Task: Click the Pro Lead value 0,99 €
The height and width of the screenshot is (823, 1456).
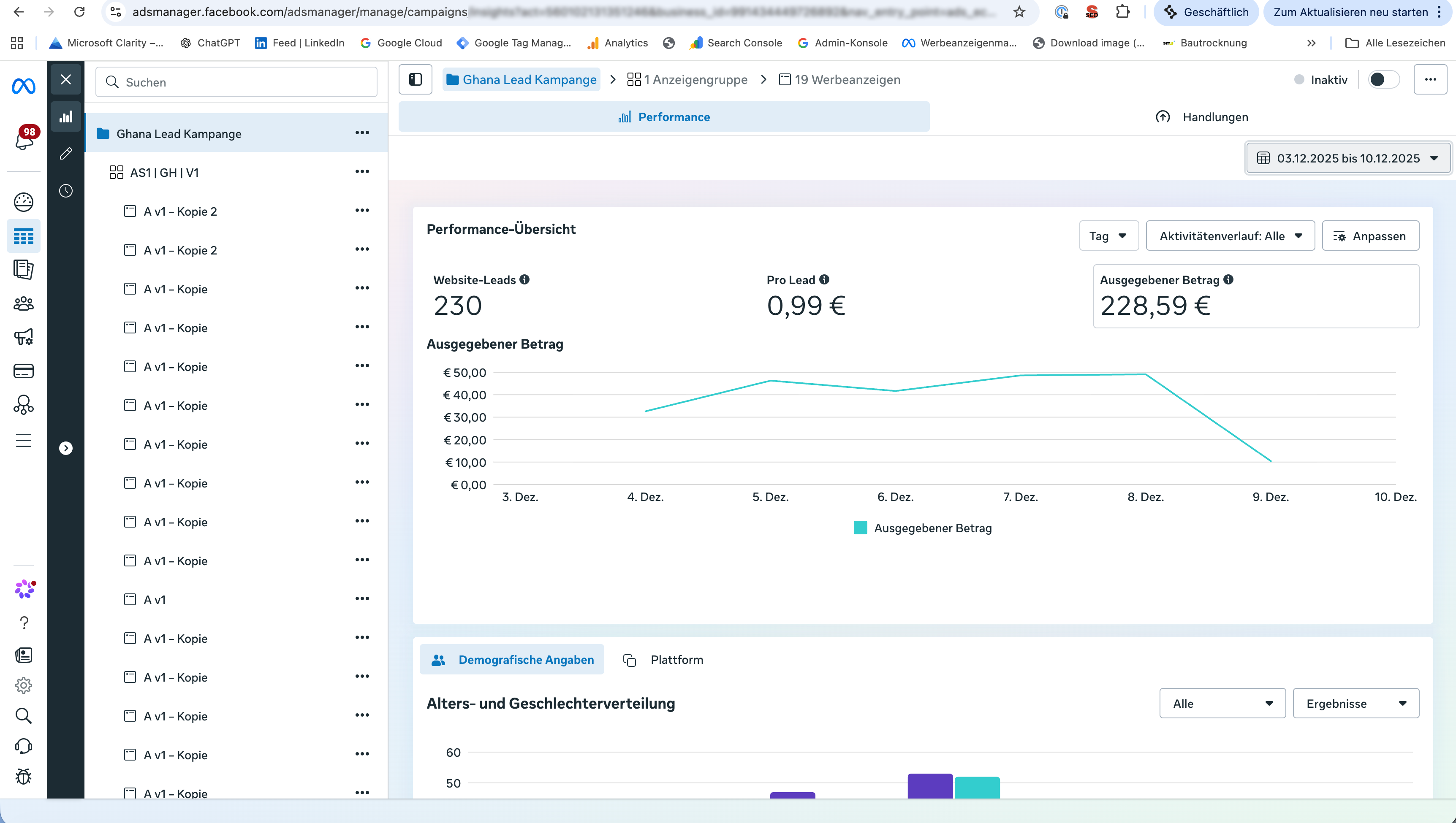Action: tap(806, 306)
